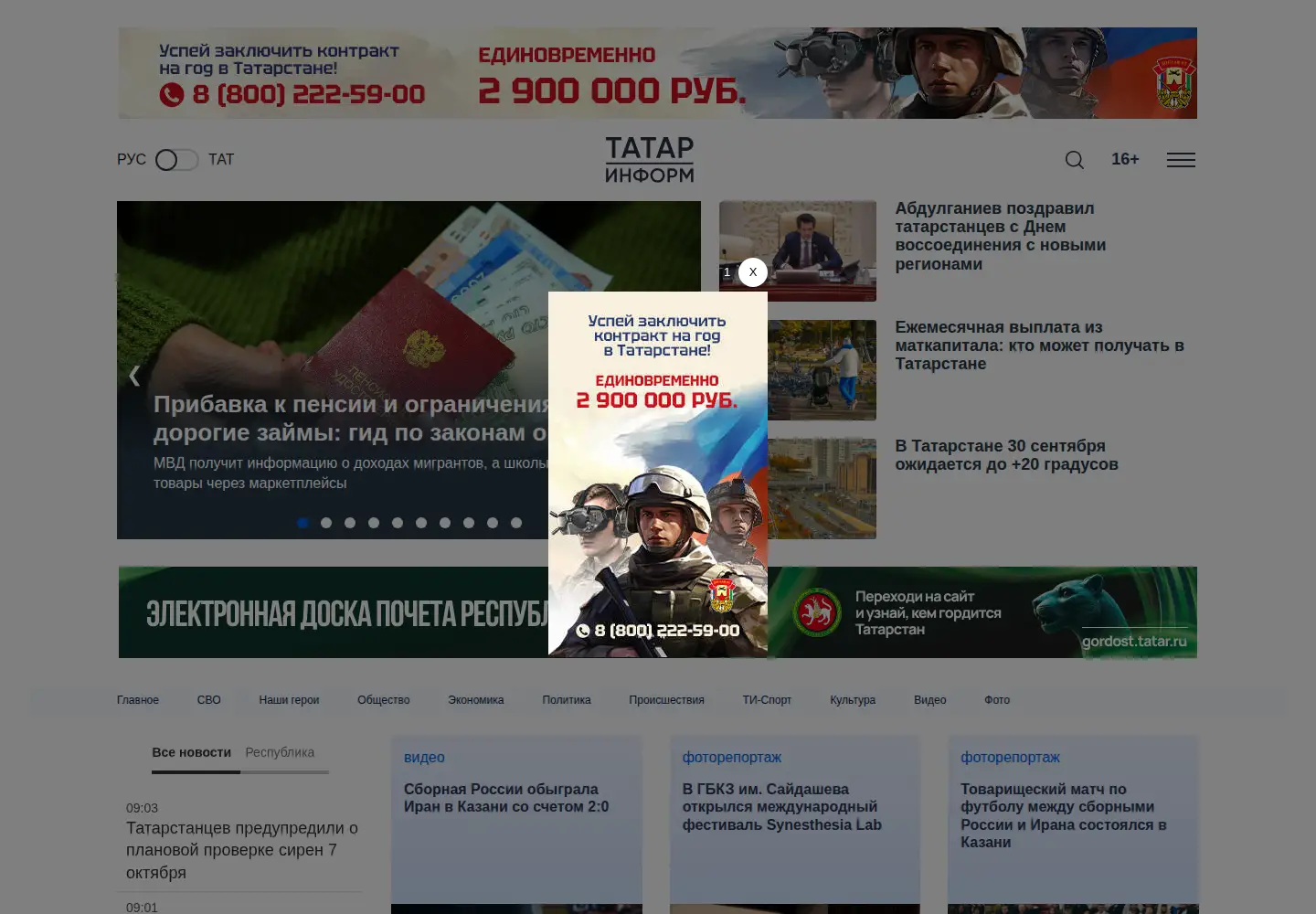Open the СВО section
The width and height of the screenshot is (1316, 914).
point(208,700)
